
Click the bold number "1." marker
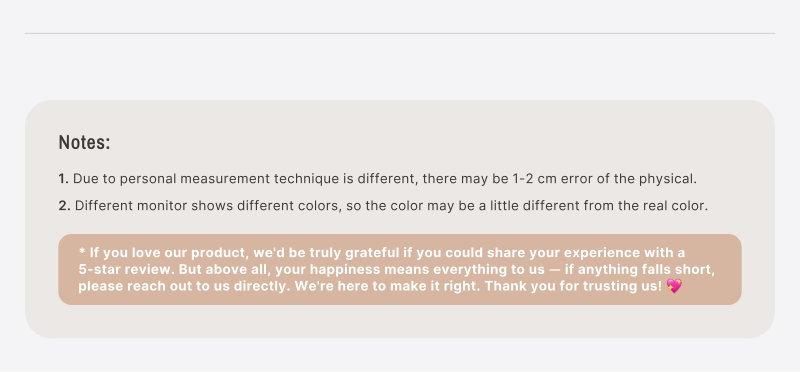click(x=63, y=179)
